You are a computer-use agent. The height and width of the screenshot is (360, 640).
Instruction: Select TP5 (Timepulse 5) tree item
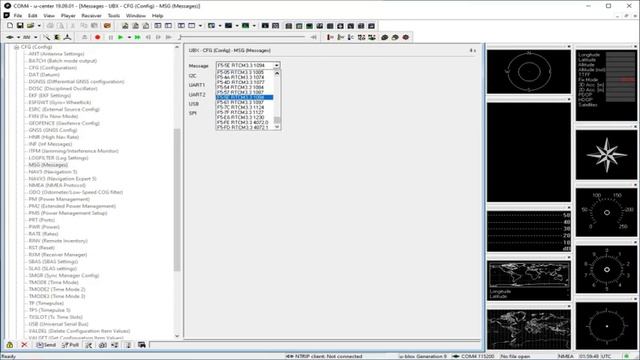click(x=49, y=310)
